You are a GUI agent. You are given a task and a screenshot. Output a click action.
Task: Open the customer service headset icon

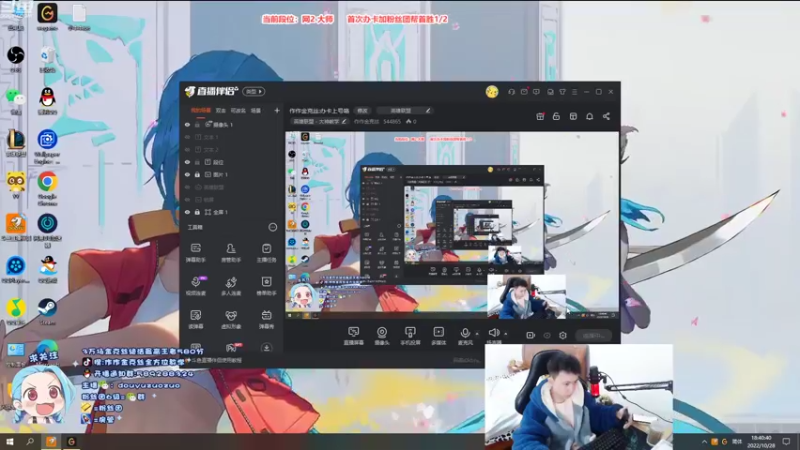(511, 92)
